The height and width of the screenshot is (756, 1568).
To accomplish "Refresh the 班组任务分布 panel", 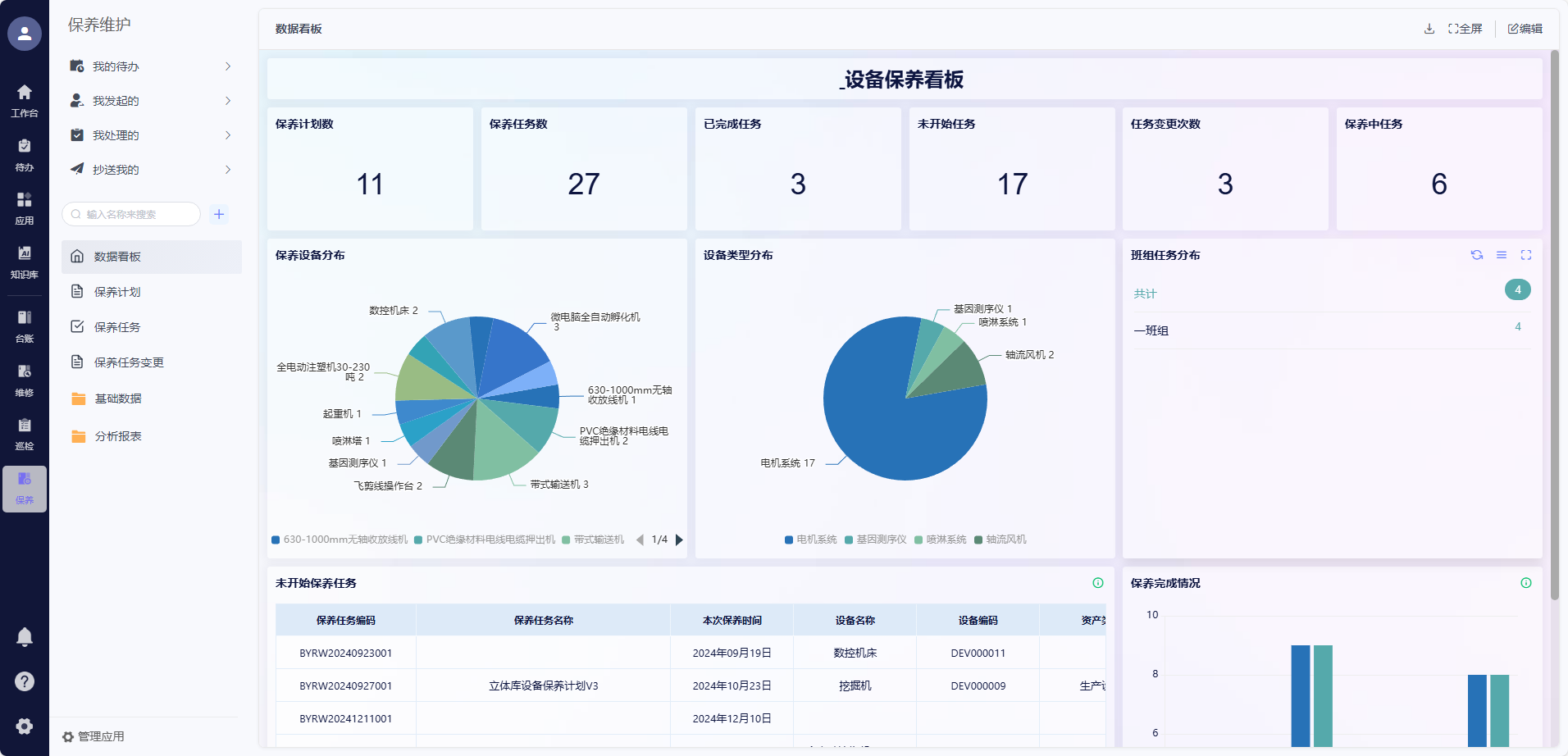I will (1477, 255).
